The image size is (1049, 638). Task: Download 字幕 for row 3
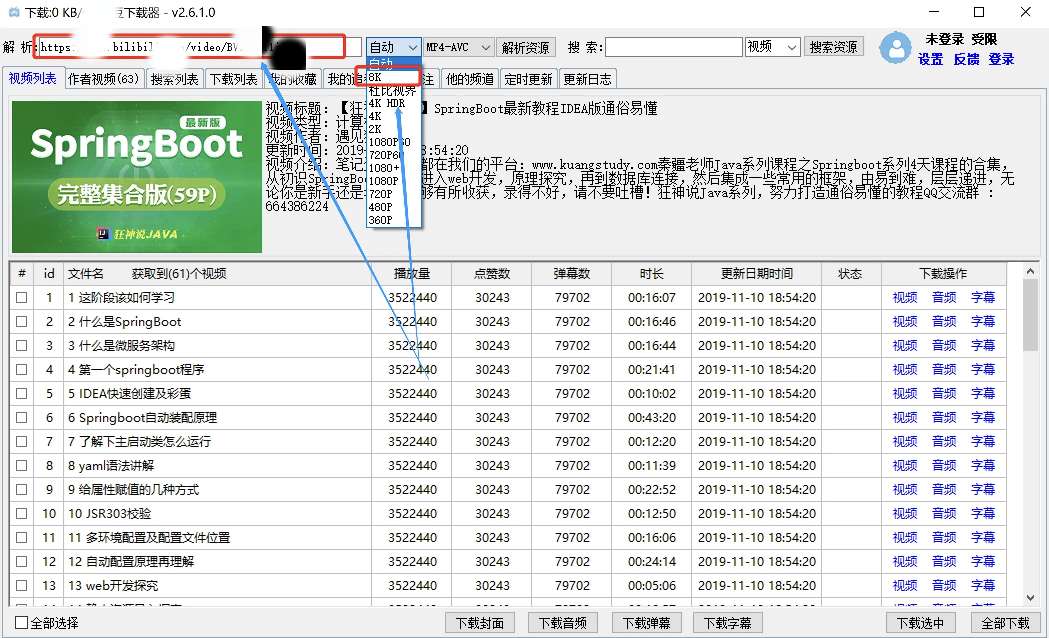click(x=983, y=346)
